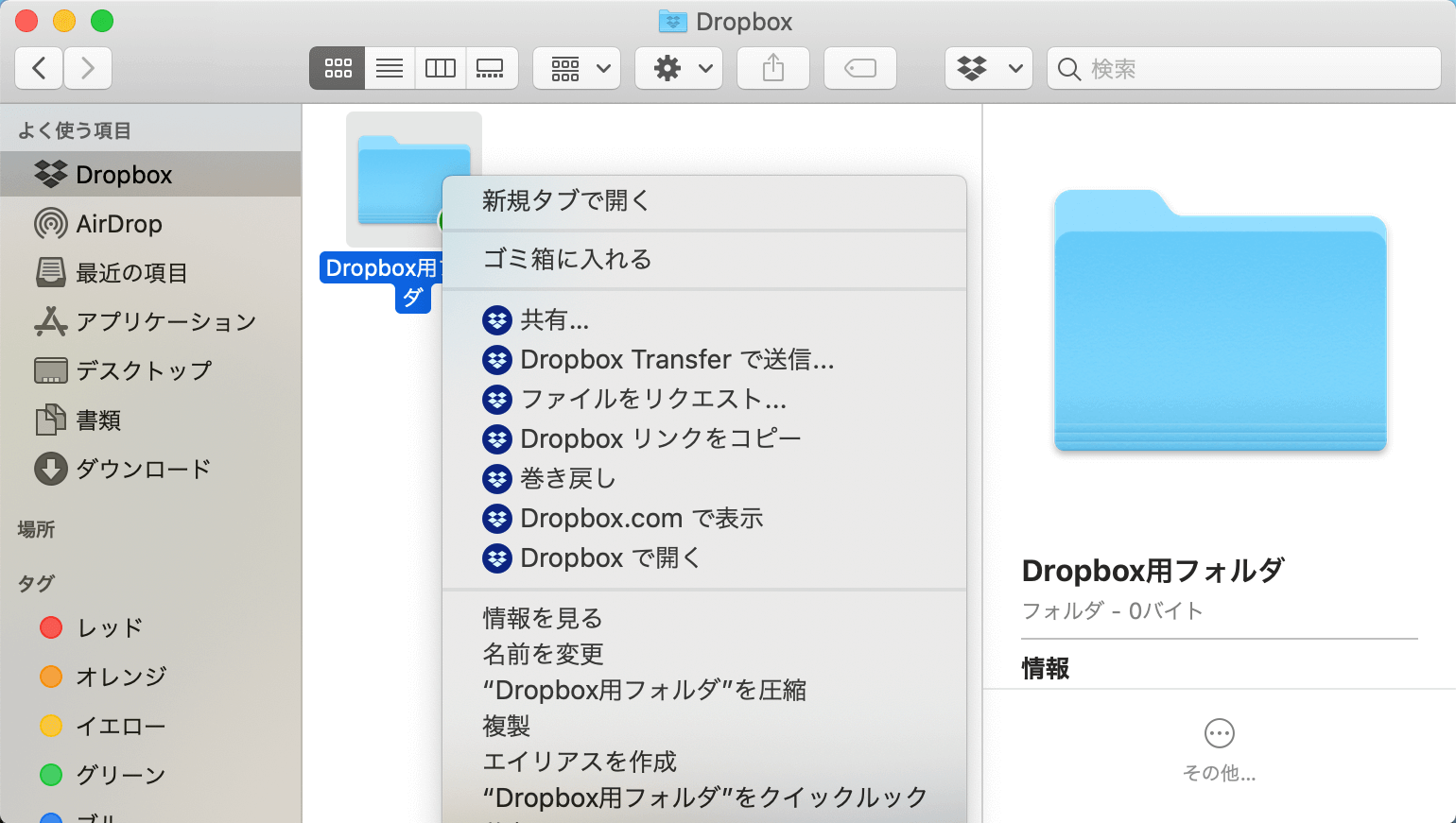Choose “Dropbox用フォルダ”をクイックルック menu item

point(704,797)
